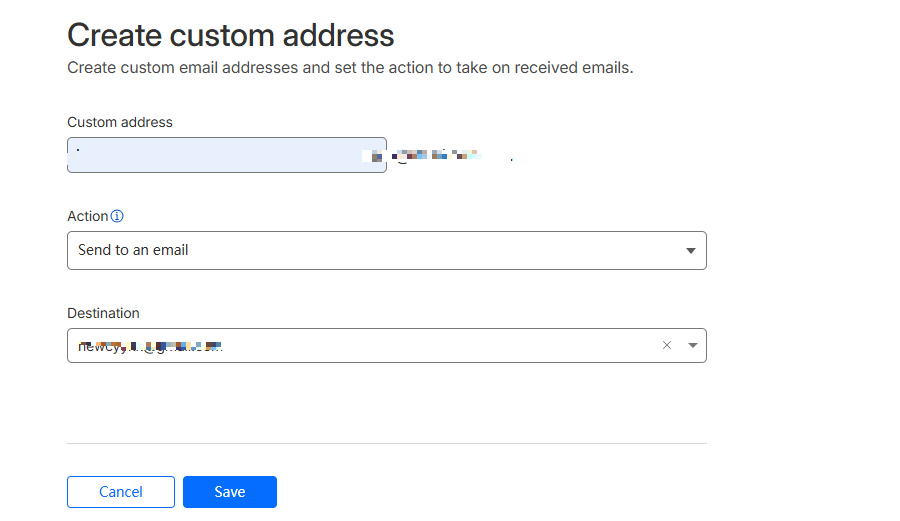Expand the Action dropdown arrow

click(x=691, y=251)
